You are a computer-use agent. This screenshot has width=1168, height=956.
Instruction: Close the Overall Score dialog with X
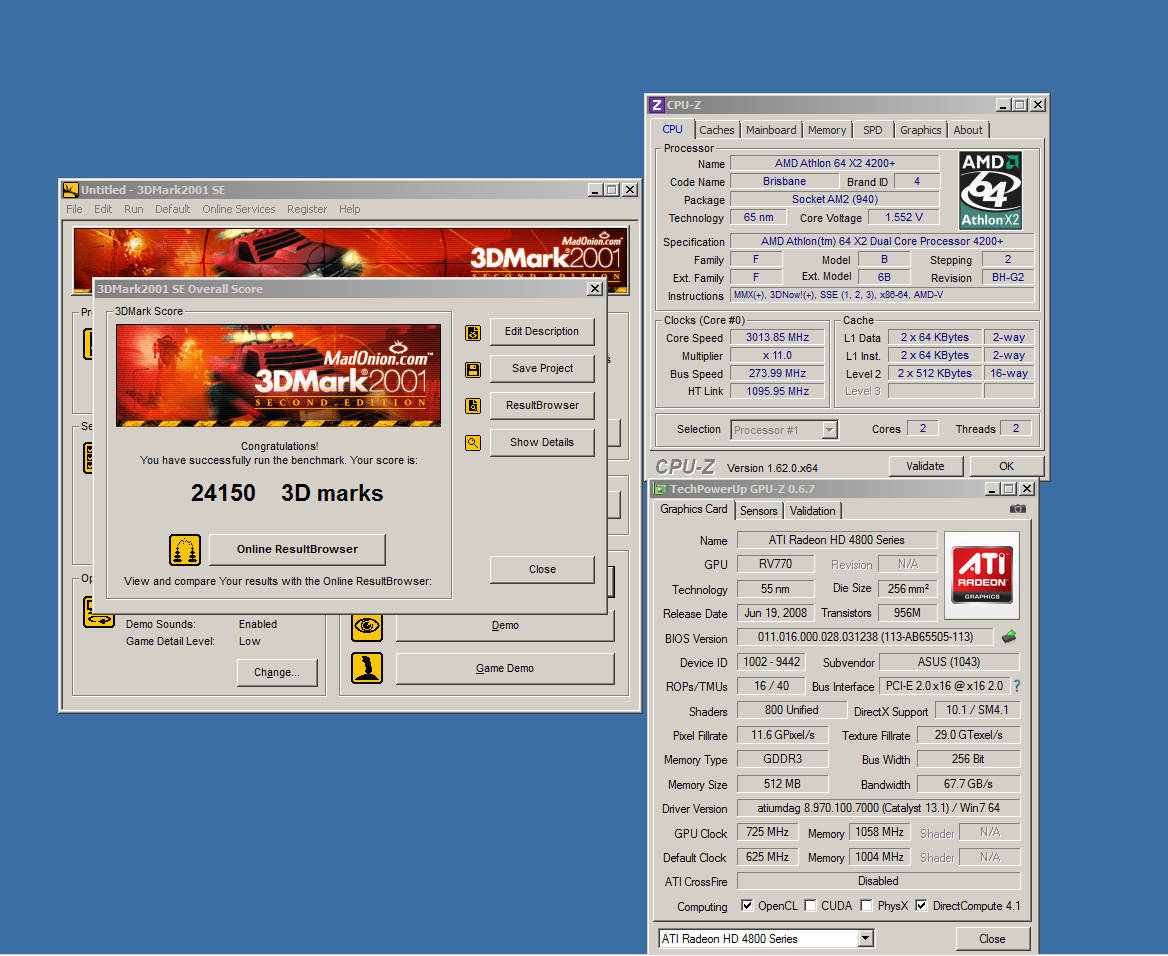[594, 289]
